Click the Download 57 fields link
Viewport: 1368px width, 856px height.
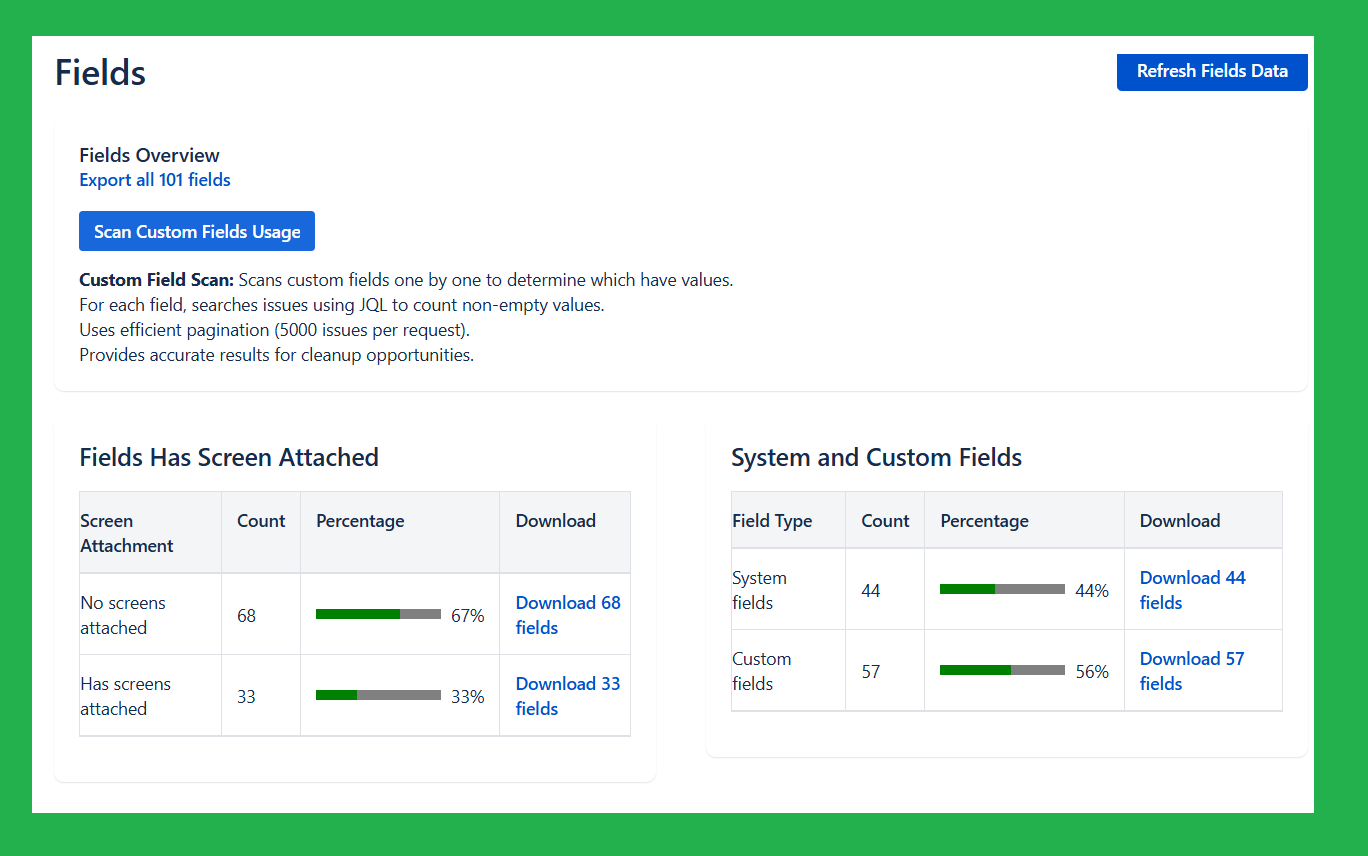click(x=1192, y=671)
